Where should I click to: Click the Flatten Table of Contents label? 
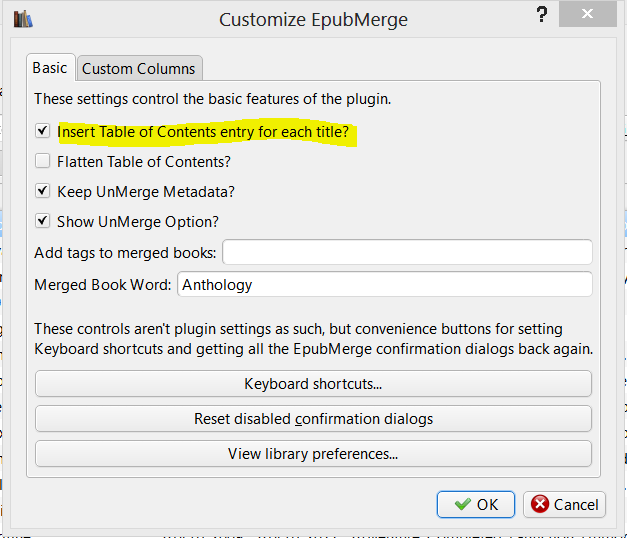(144, 161)
